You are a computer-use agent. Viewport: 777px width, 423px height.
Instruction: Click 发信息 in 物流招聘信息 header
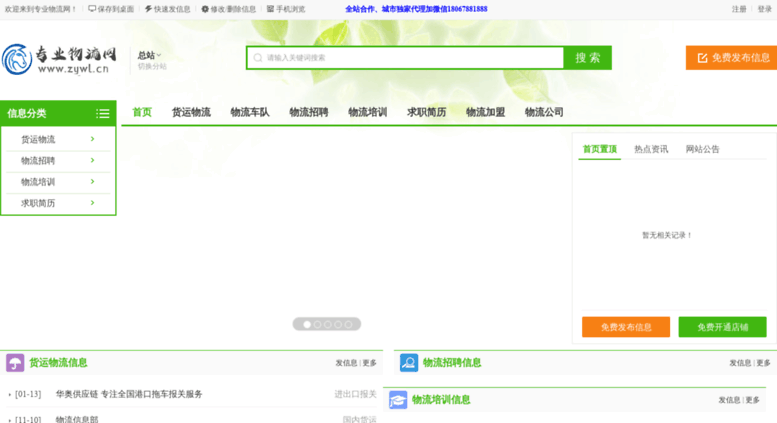(740, 363)
